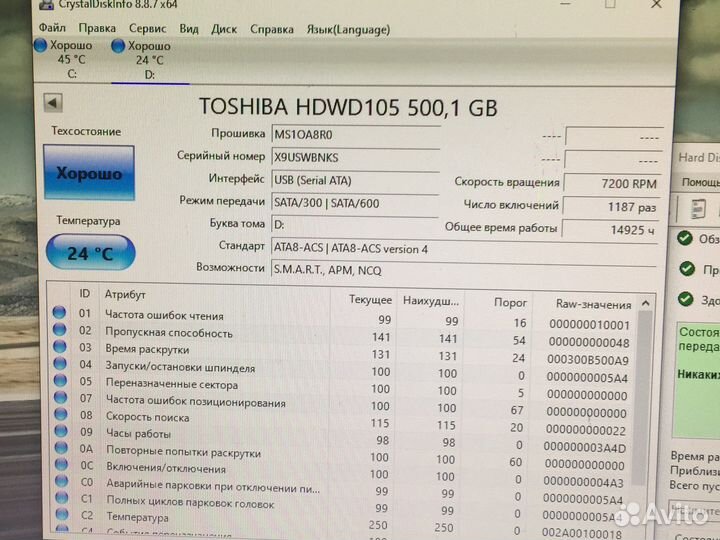Click status orb for attribute 01
720x540 pixels.
click(x=59, y=312)
